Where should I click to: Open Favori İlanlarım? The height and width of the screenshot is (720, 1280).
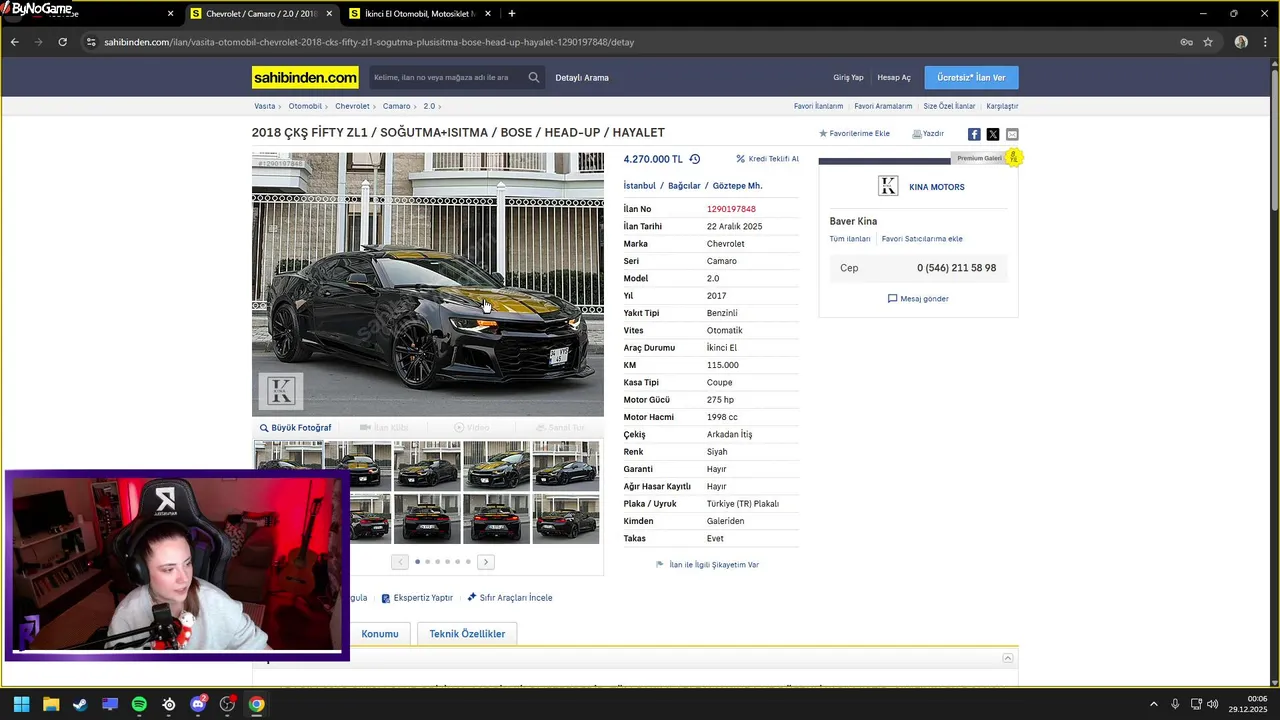coord(818,106)
